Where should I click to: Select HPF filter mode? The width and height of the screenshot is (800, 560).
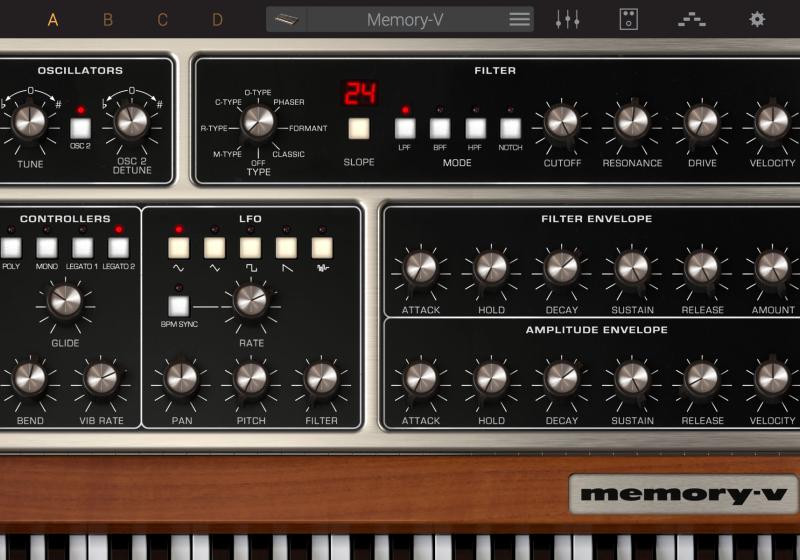(x=476, y=129)
